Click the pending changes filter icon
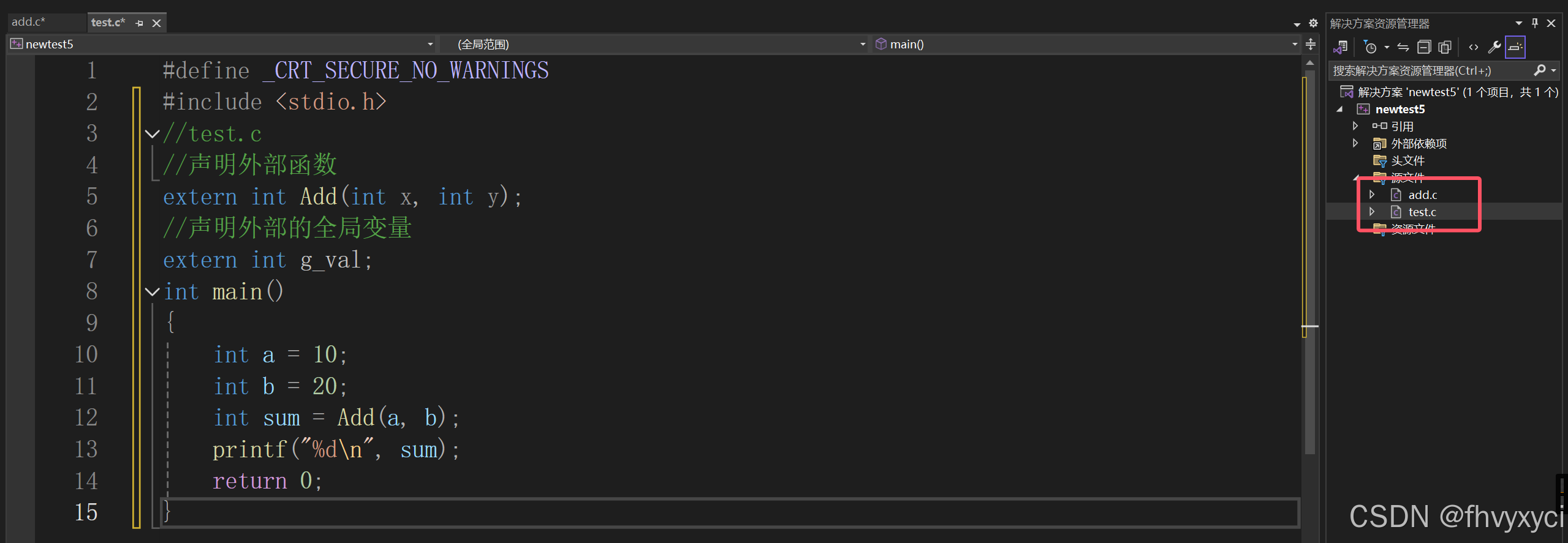Image resolution: width=1568 pixels, height=543 pixels. [x=1370, y=47]
